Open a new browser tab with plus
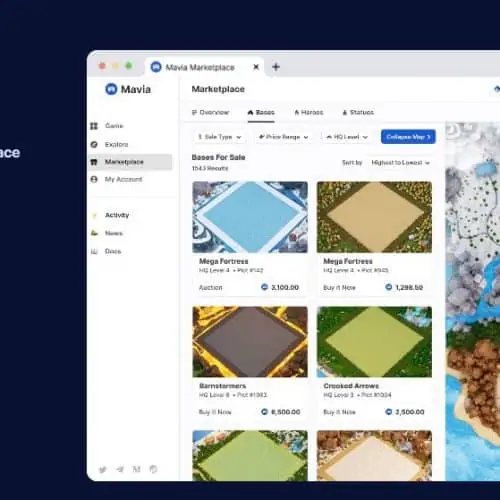 pos(276,67)
